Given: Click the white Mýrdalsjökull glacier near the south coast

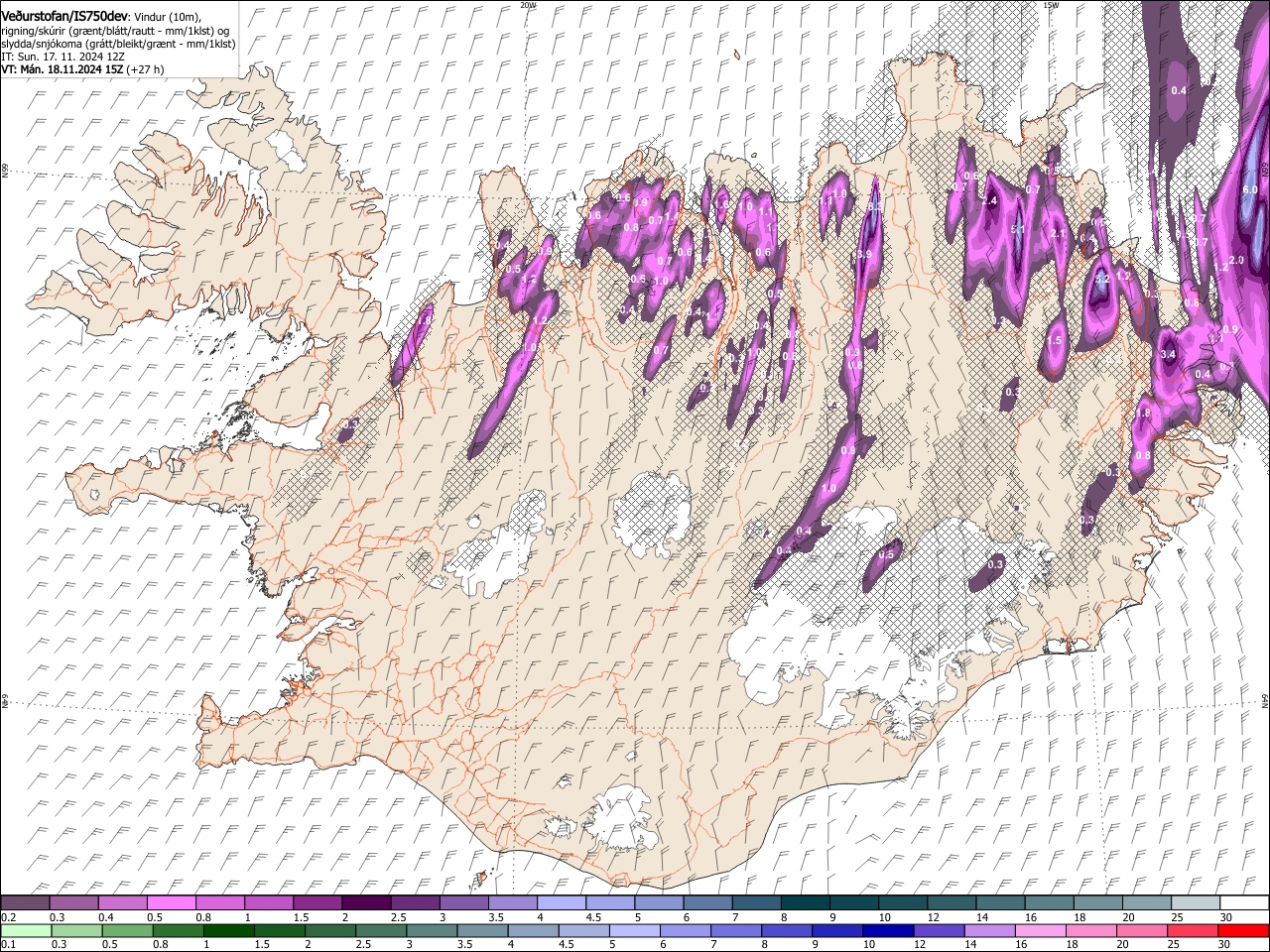Looking at the screenshot, I should coord(620,818).
